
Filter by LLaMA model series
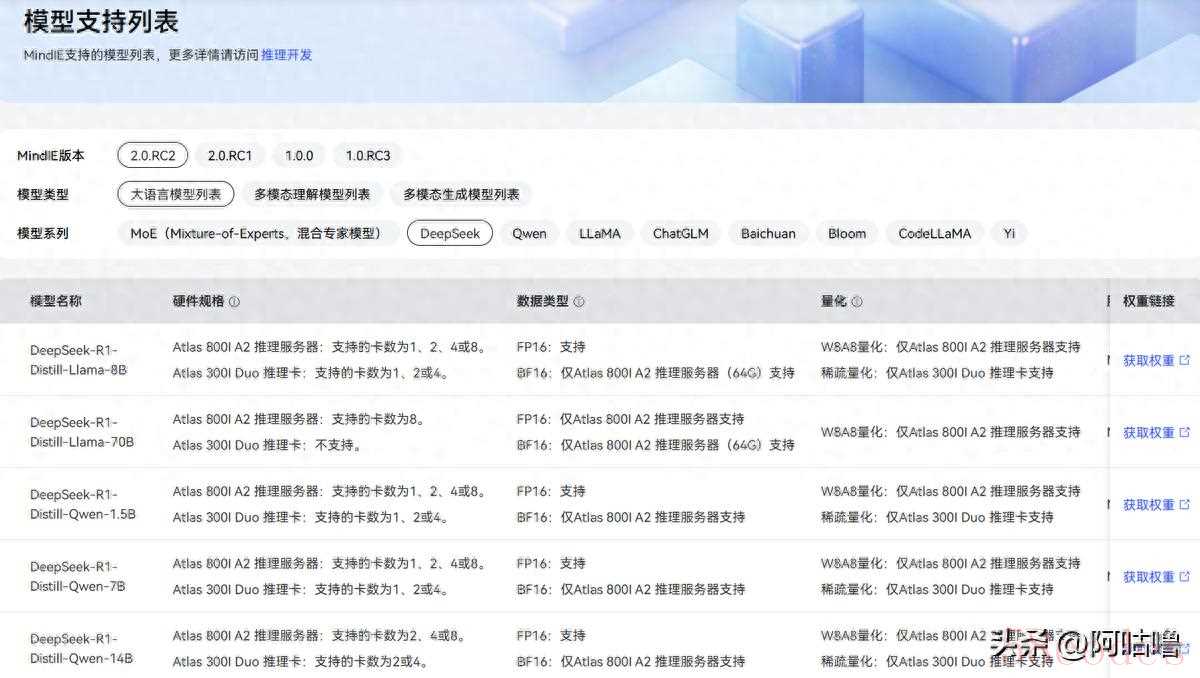[600, 233]
